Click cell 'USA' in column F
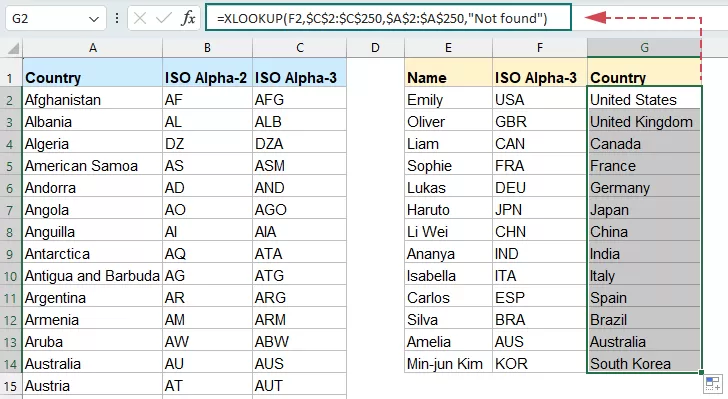This screenshot has width=728, height=399. point(540,99)
